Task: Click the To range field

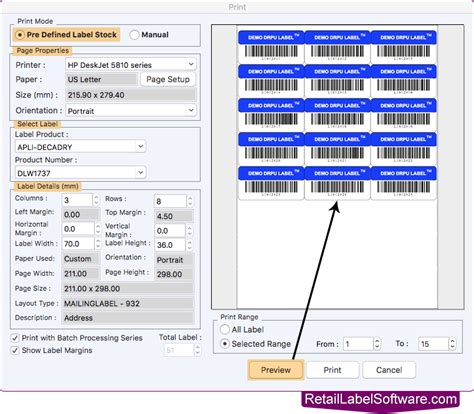Action: click(433, 344)
